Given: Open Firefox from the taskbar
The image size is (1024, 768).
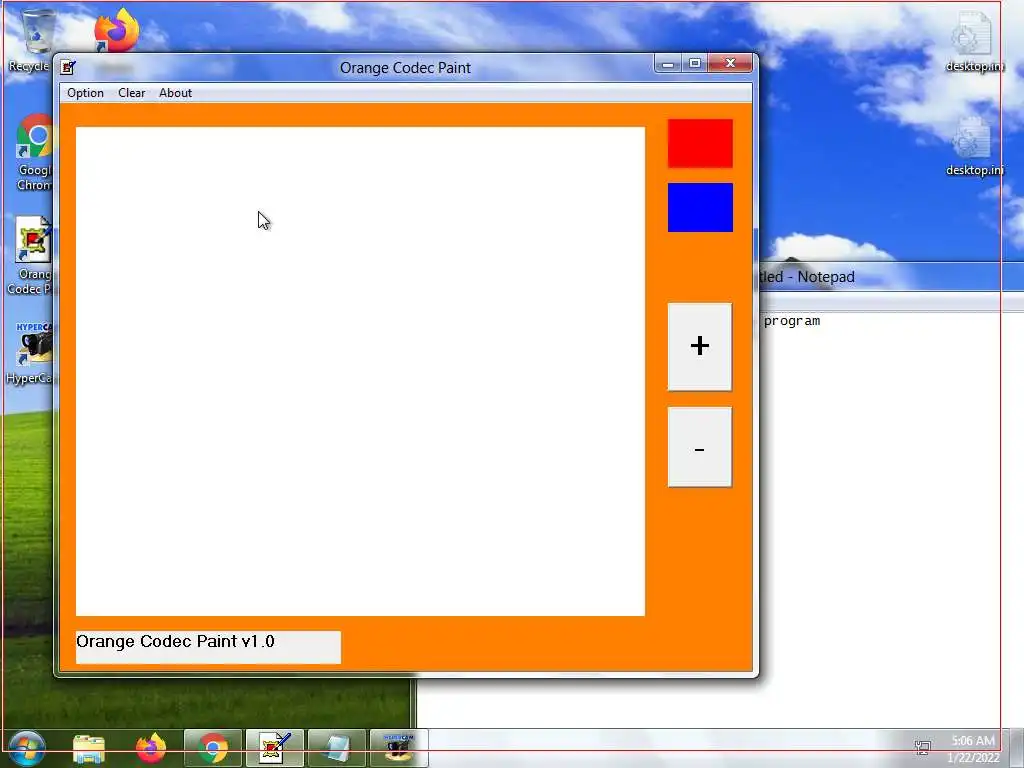Looking at the screenshot, I should pos(151,748).
